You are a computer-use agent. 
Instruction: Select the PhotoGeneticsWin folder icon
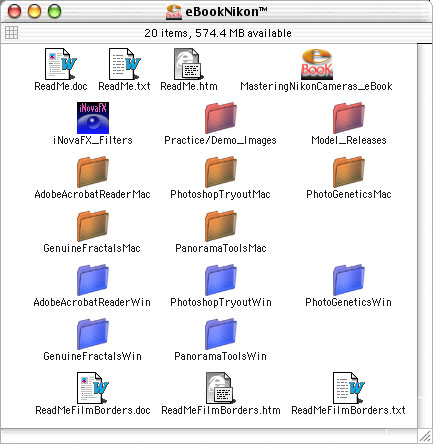click(x=349, y=280)
